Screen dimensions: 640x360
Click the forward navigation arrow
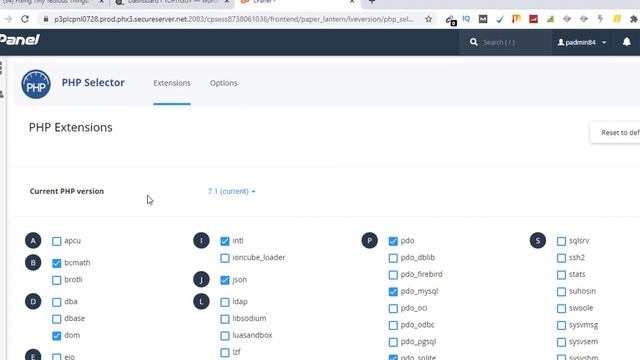point(8,19)
